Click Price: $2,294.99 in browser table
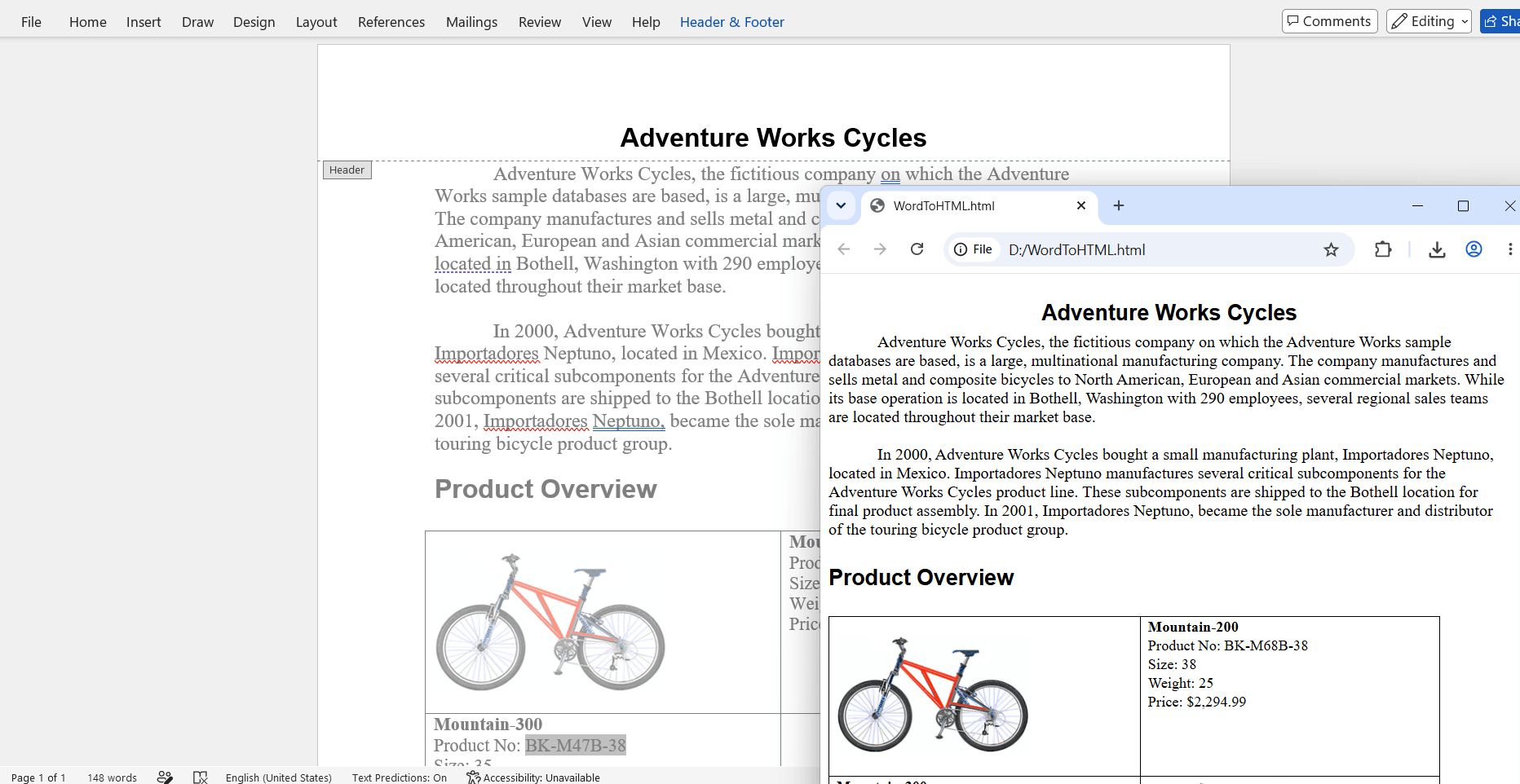This screenshot has height=784, width=1520. [1196, 702]
